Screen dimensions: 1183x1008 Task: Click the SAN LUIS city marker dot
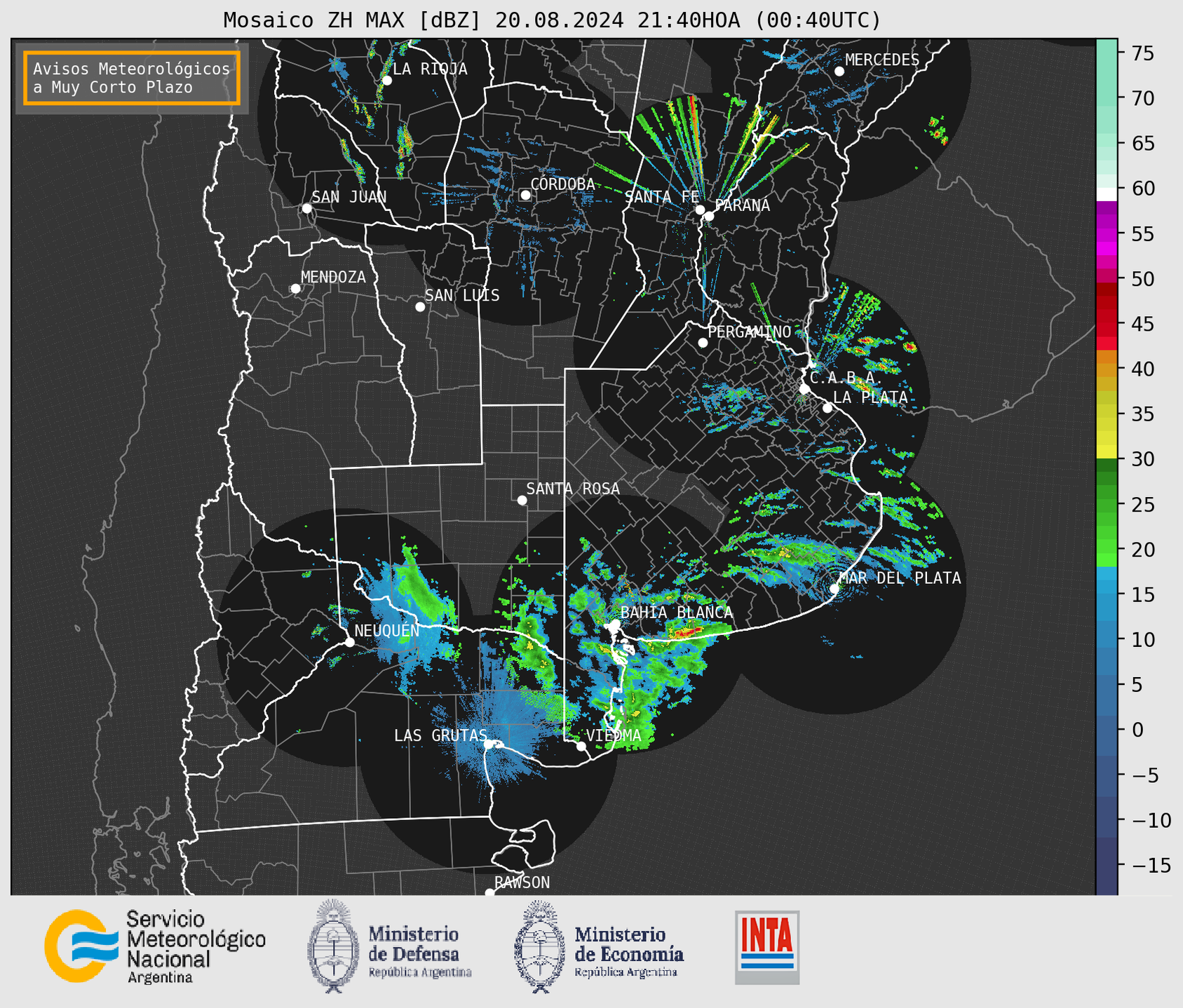pyautogui.click(x=420, y=307)
